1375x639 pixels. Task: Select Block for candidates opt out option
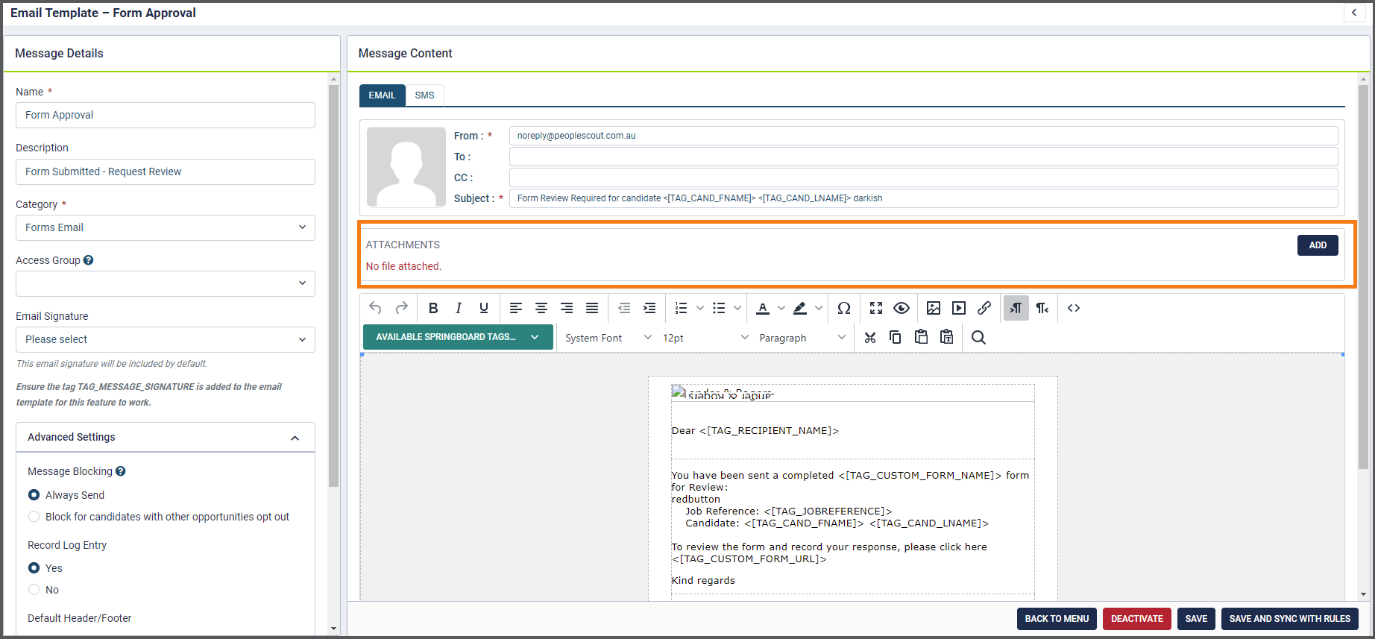(x=34, y=517)
